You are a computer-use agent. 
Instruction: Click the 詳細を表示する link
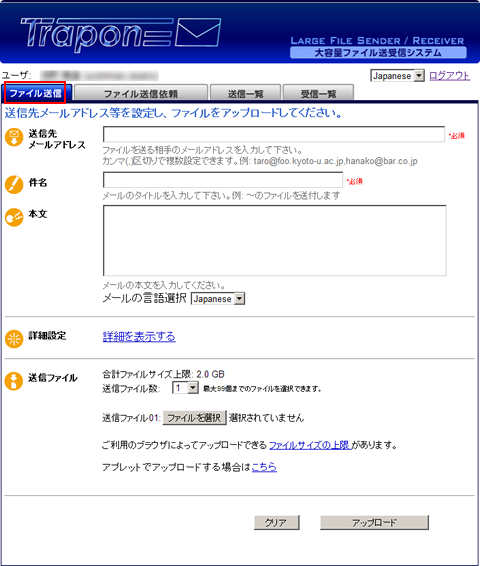click(x=139, y=337)
